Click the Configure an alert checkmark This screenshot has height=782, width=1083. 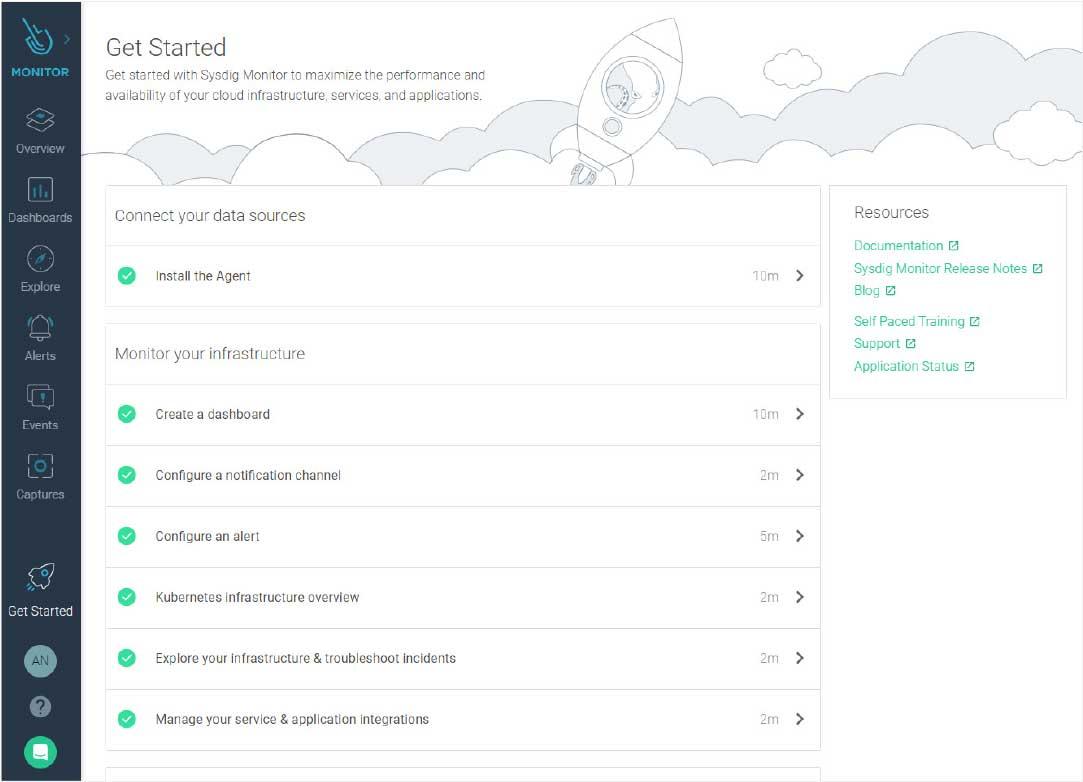[127, 536]
